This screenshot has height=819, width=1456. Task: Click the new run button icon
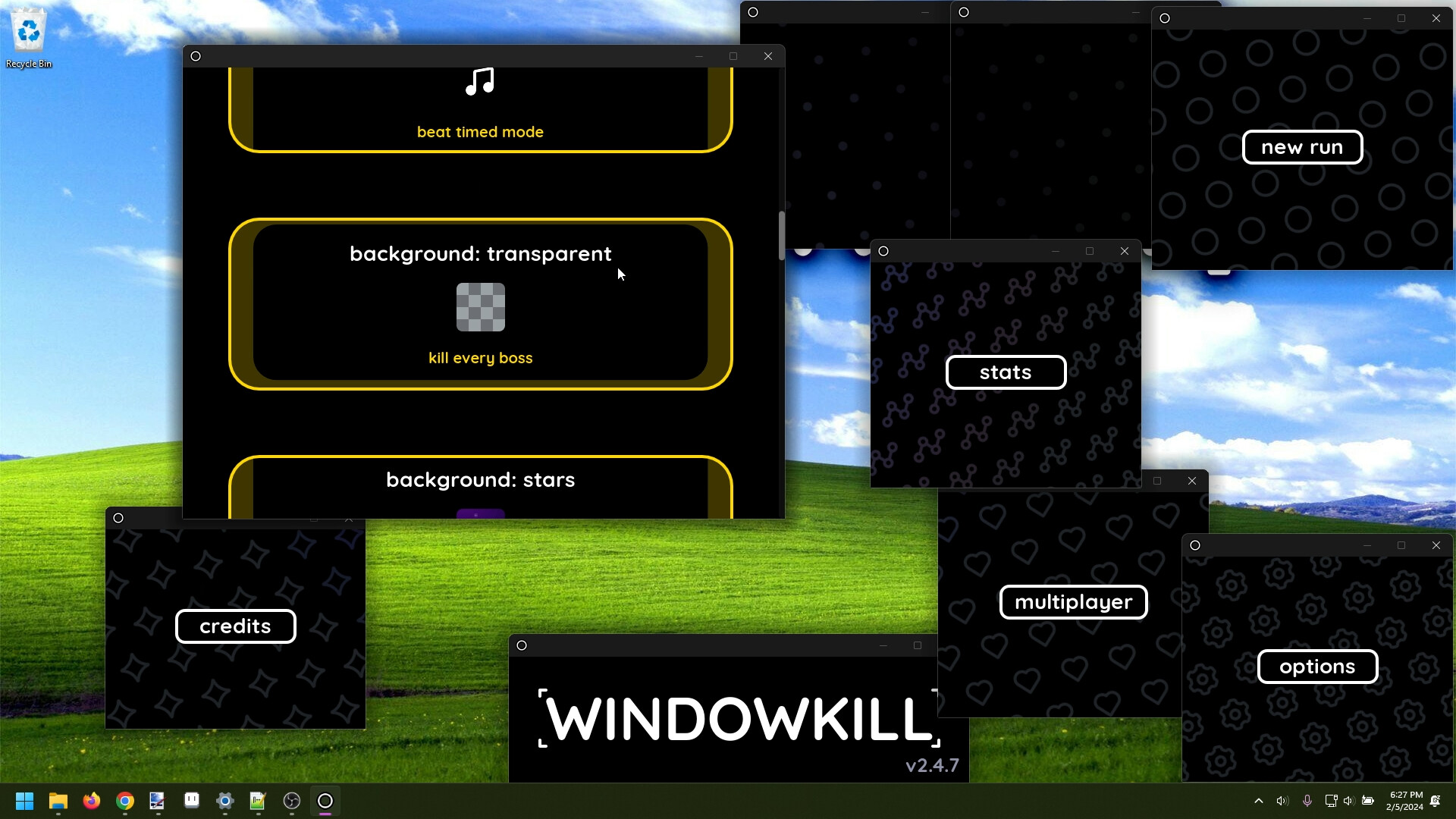click(x=1302, y=147)
